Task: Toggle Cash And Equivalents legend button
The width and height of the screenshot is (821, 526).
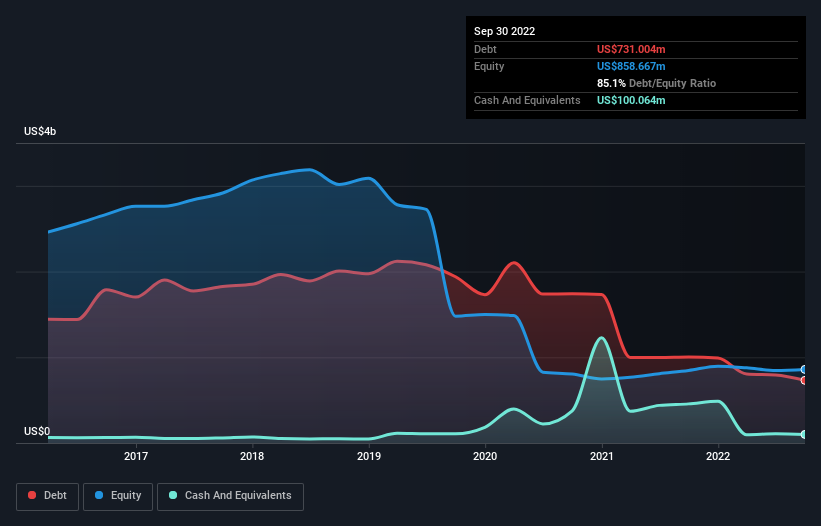Action: [230, 496]
